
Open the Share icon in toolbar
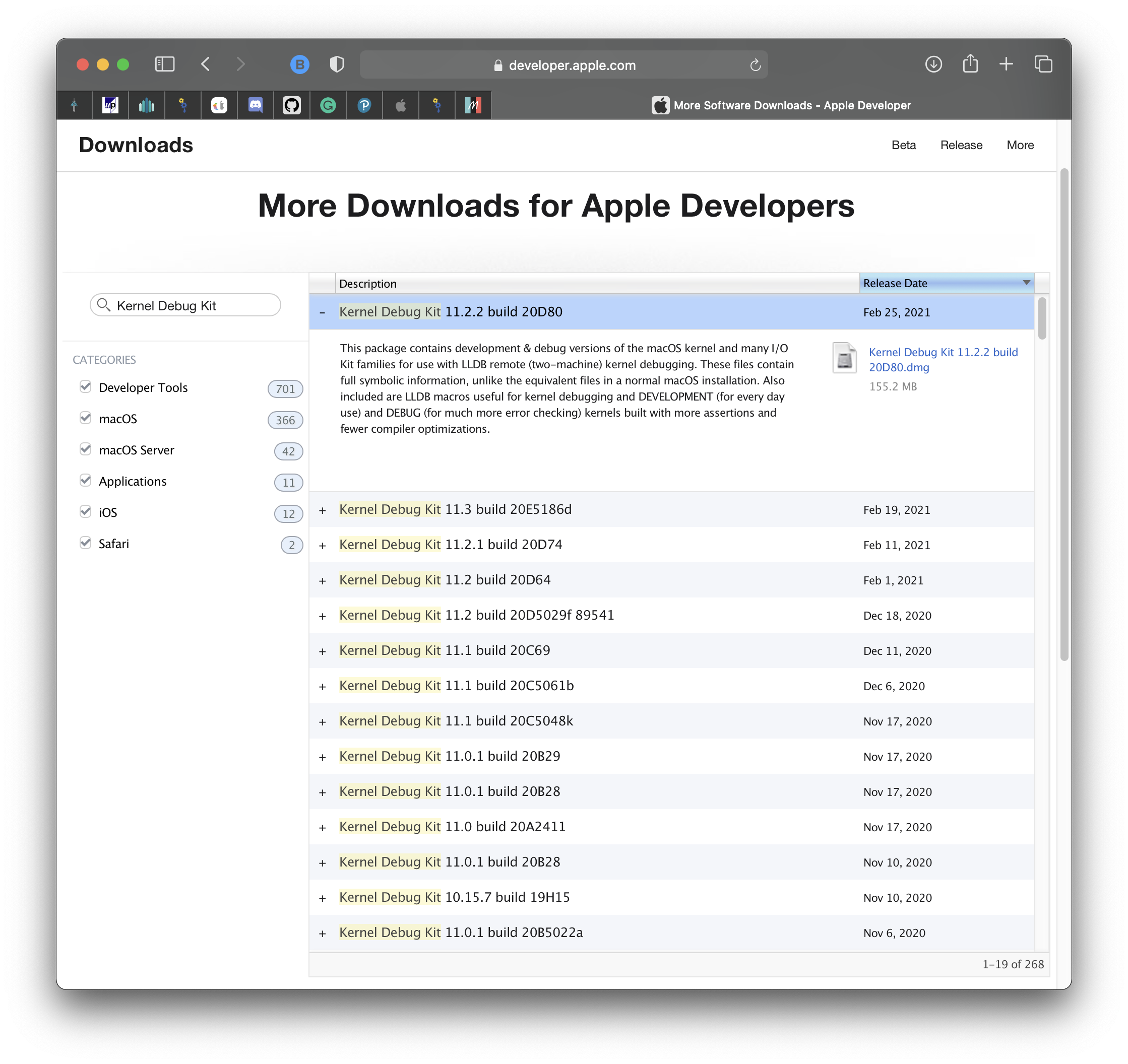pyautogui.click(x=970, y=63)
